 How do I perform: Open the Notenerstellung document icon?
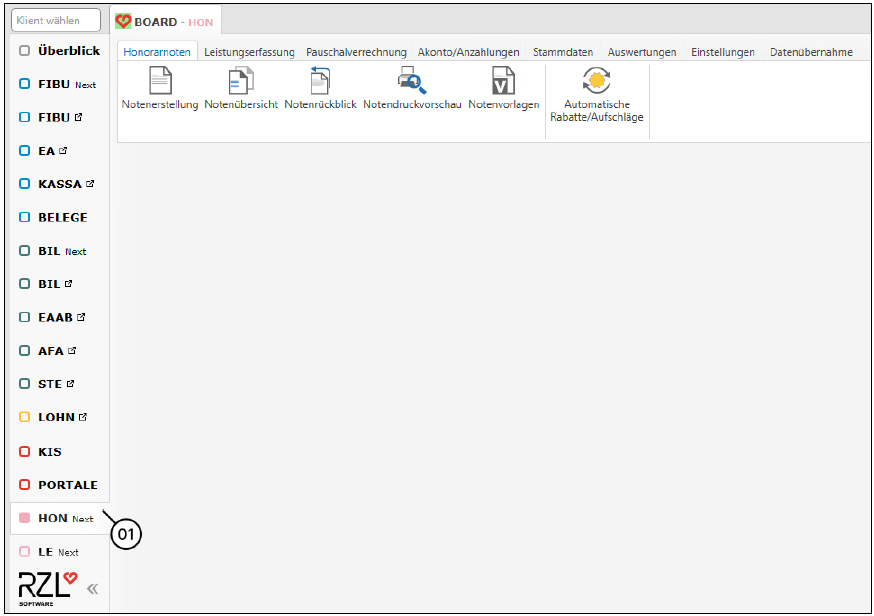[x=160, y=82]
